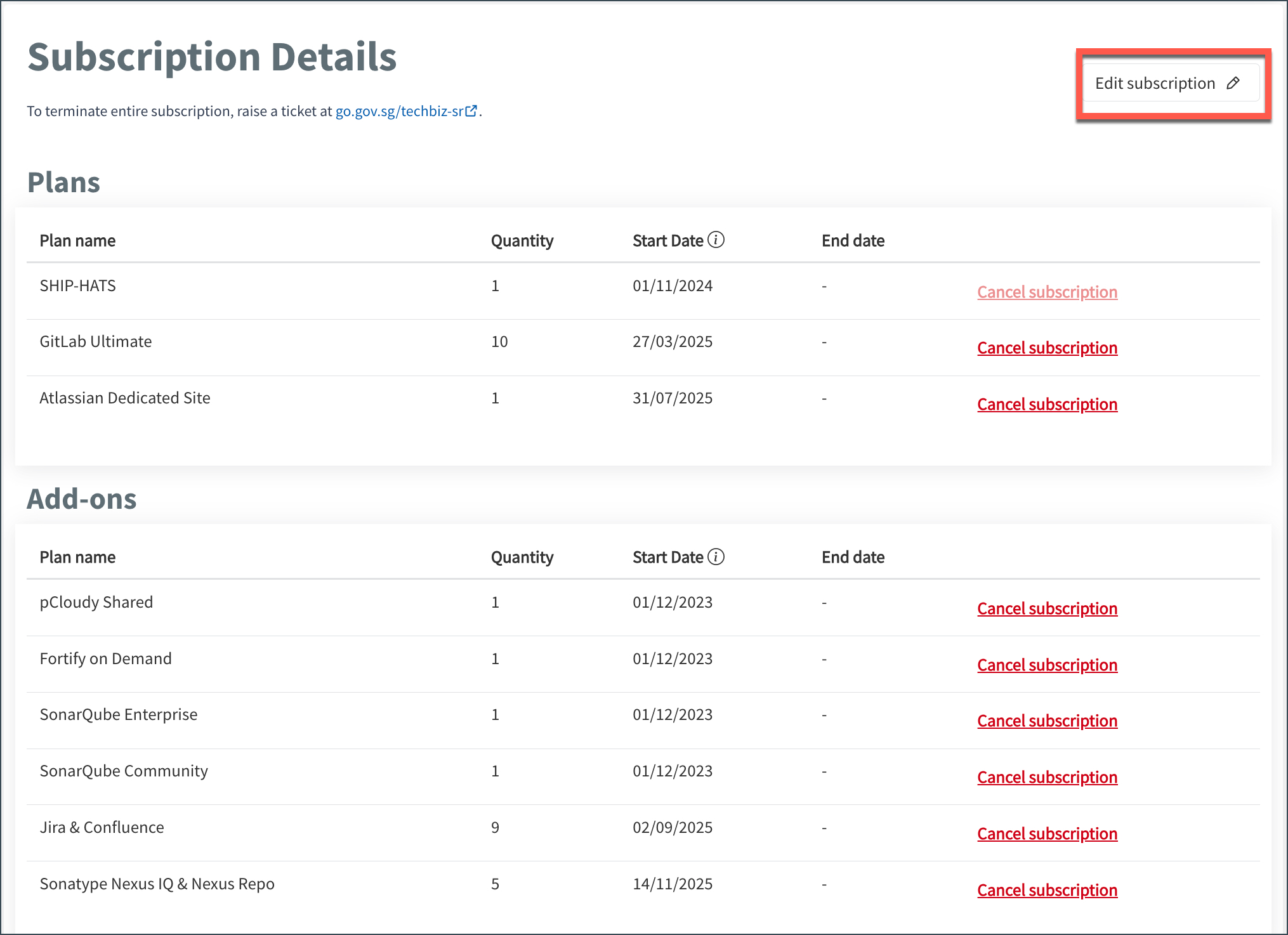Viewport: 1288px width, 935px height.
Task: Open the go.gov.sg/techbiz-sr link
Action: tap(406, 111)
